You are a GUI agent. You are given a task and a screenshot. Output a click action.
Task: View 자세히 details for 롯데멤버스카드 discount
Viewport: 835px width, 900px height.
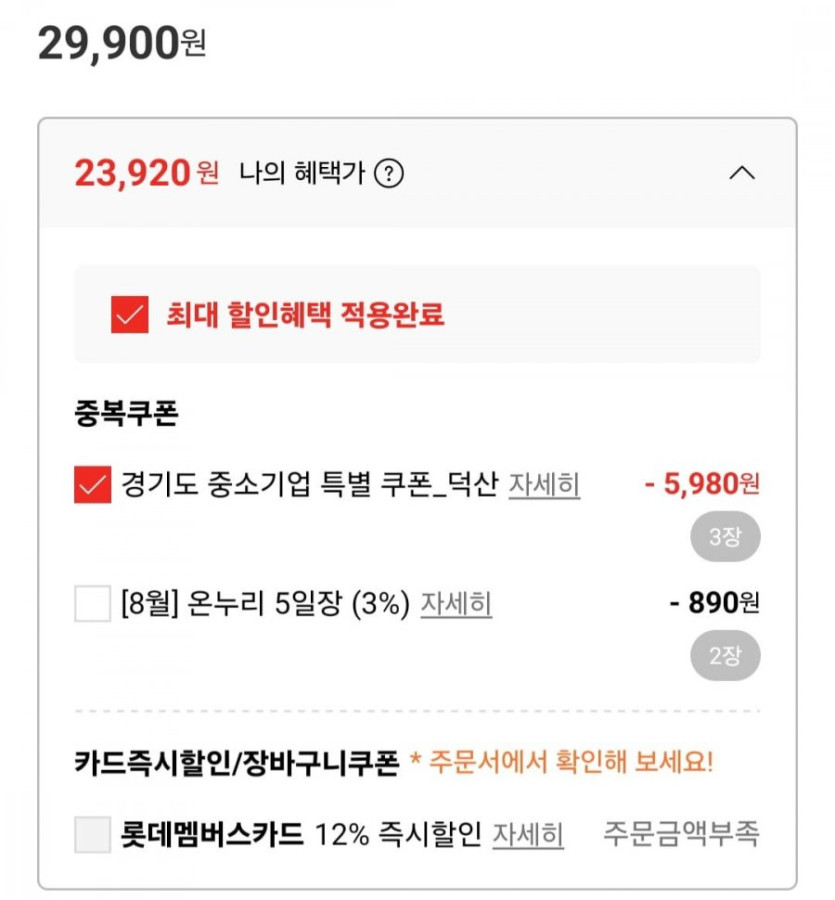[527, 834]
